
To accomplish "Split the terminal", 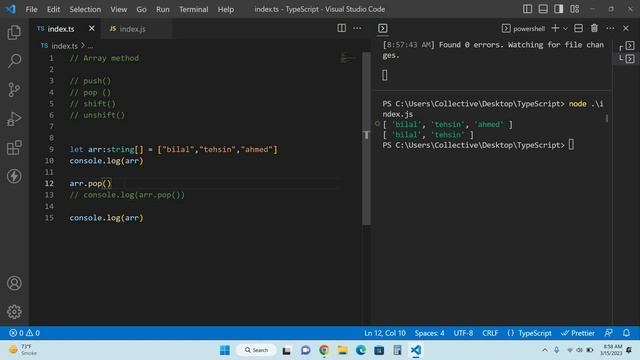I will click(x=578, y=28).
